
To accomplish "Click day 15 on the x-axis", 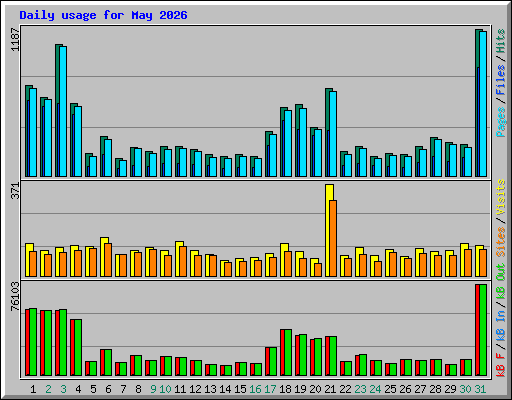I will click(240, 389).
